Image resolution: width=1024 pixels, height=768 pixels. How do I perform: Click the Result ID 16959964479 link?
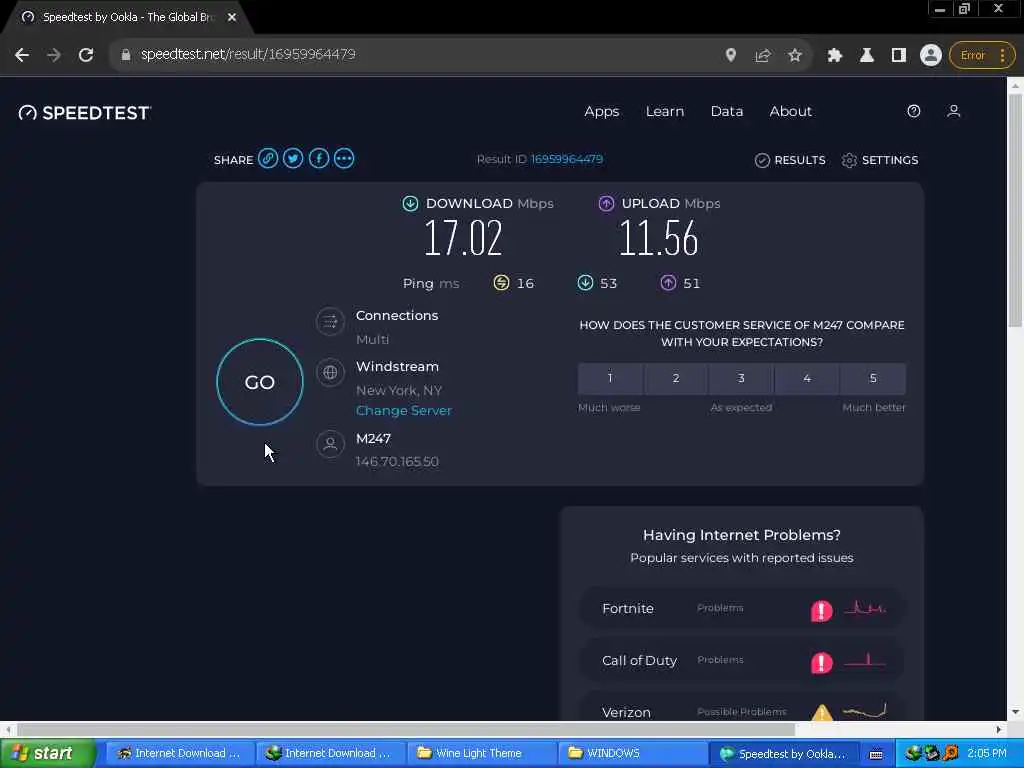point(567,159)
